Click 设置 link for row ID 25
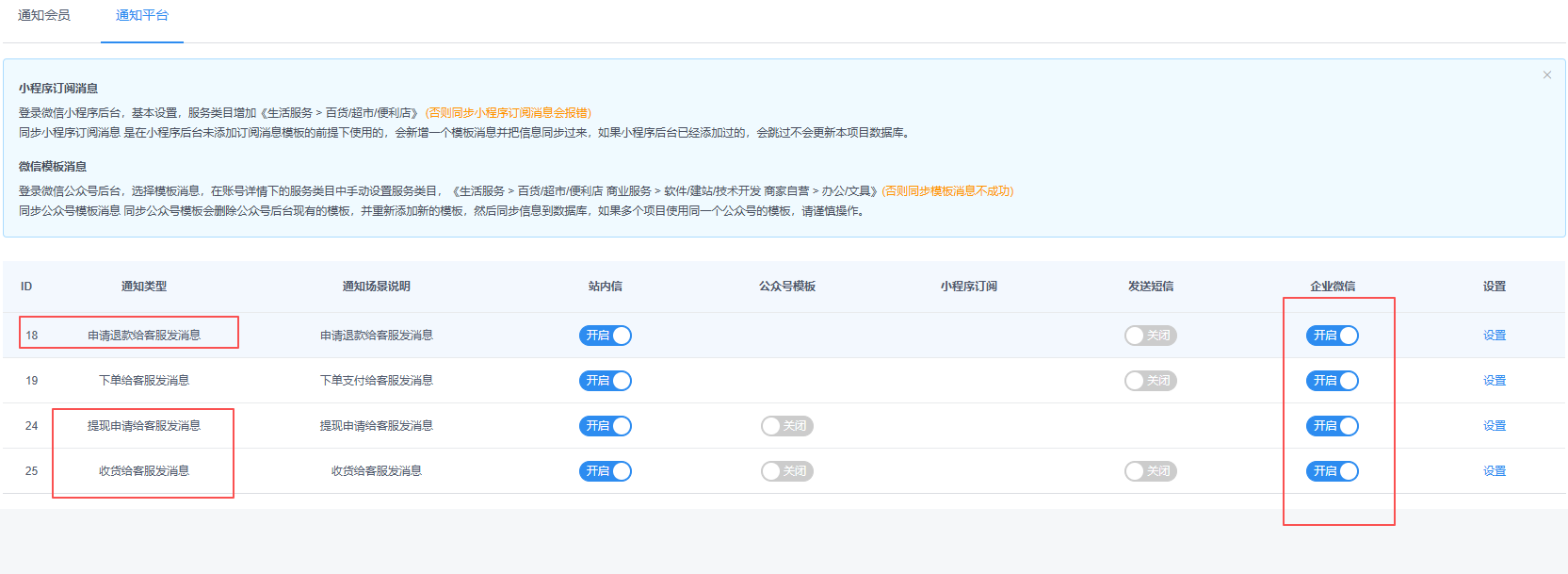Screen dimensions: 1568x574 pyautogui.click(x=1494, y=471)
